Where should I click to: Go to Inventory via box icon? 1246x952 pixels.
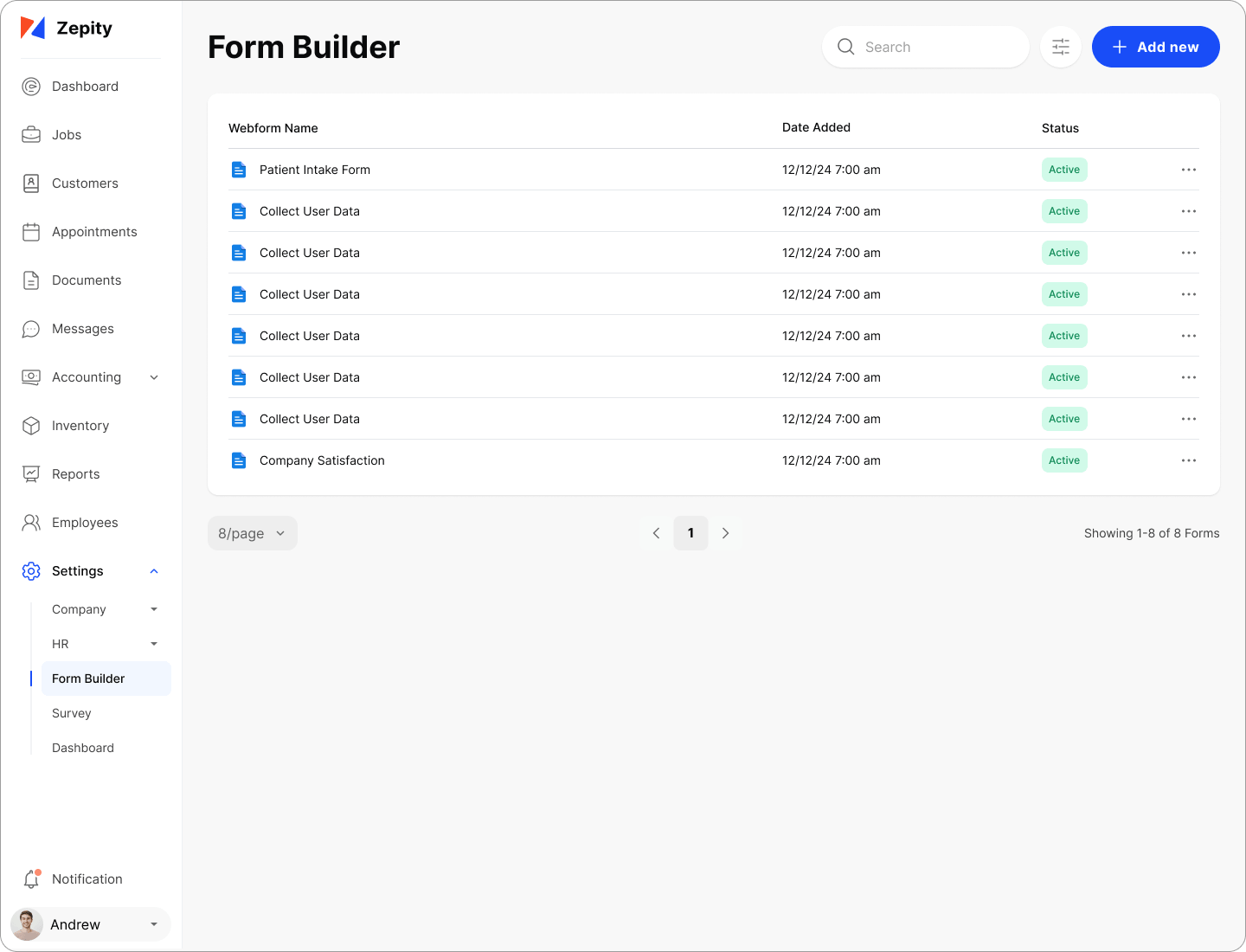click(31, 426)
